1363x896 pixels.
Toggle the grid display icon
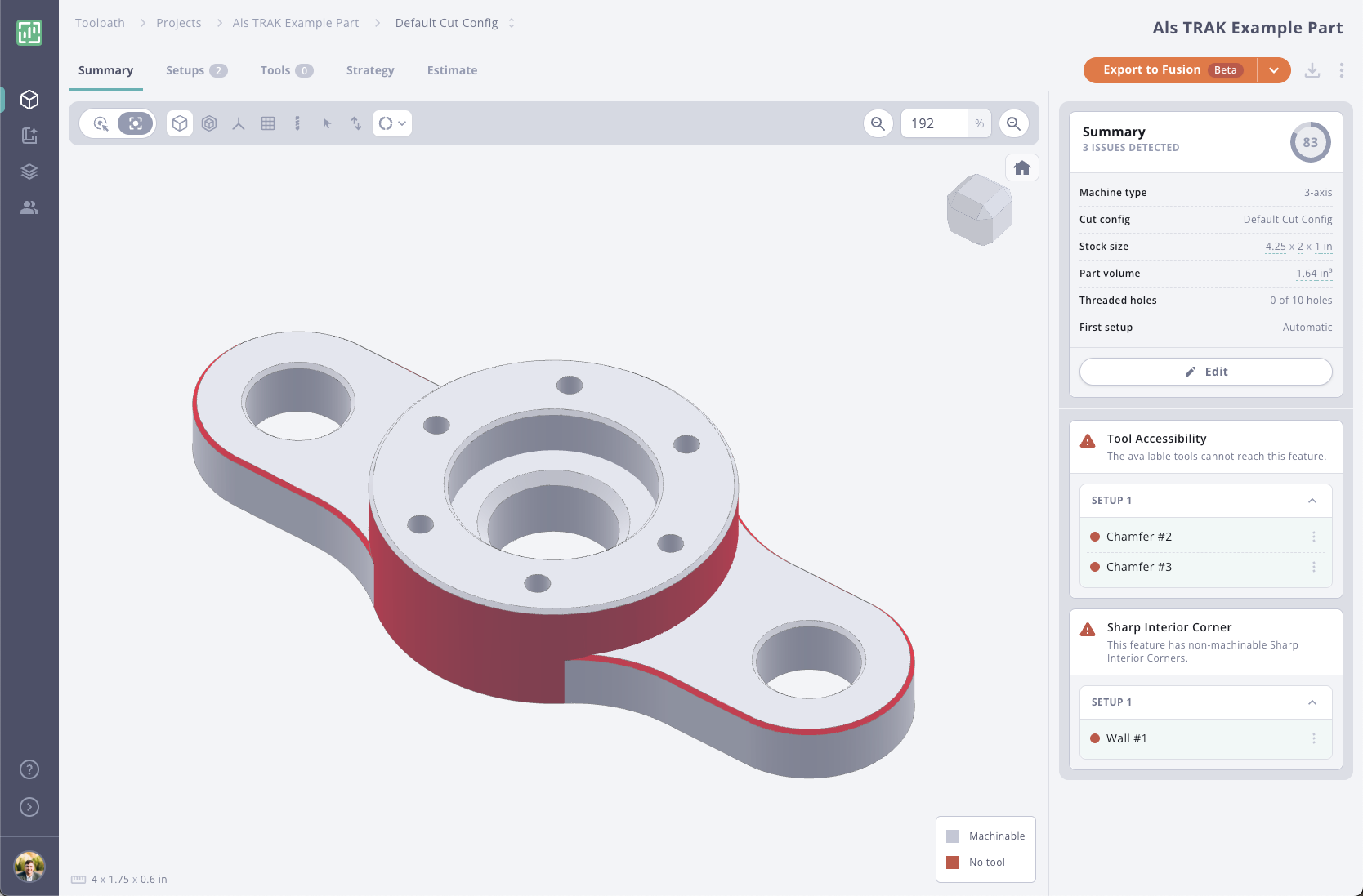click(268, 123)
